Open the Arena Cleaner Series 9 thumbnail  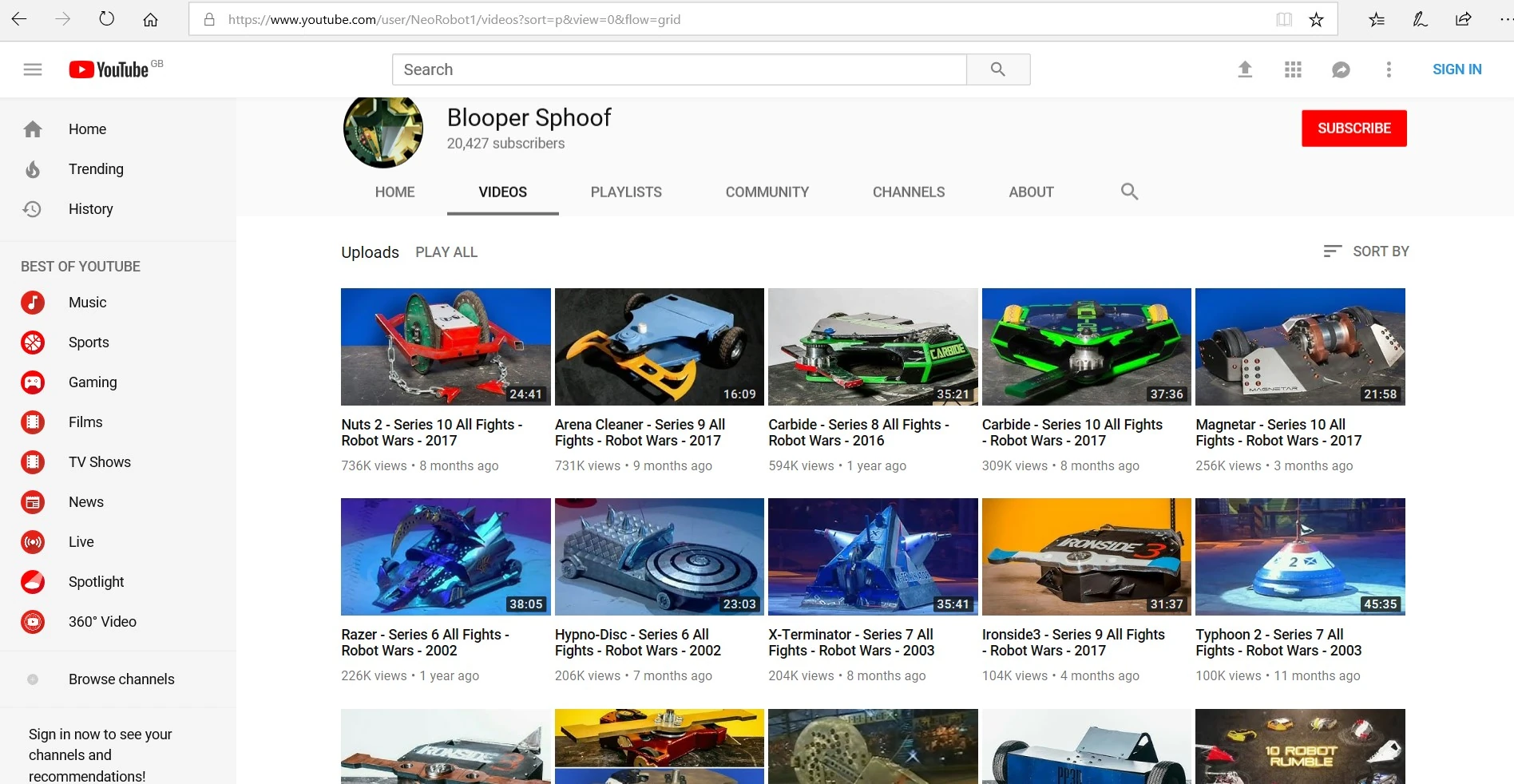coord(660,347)
